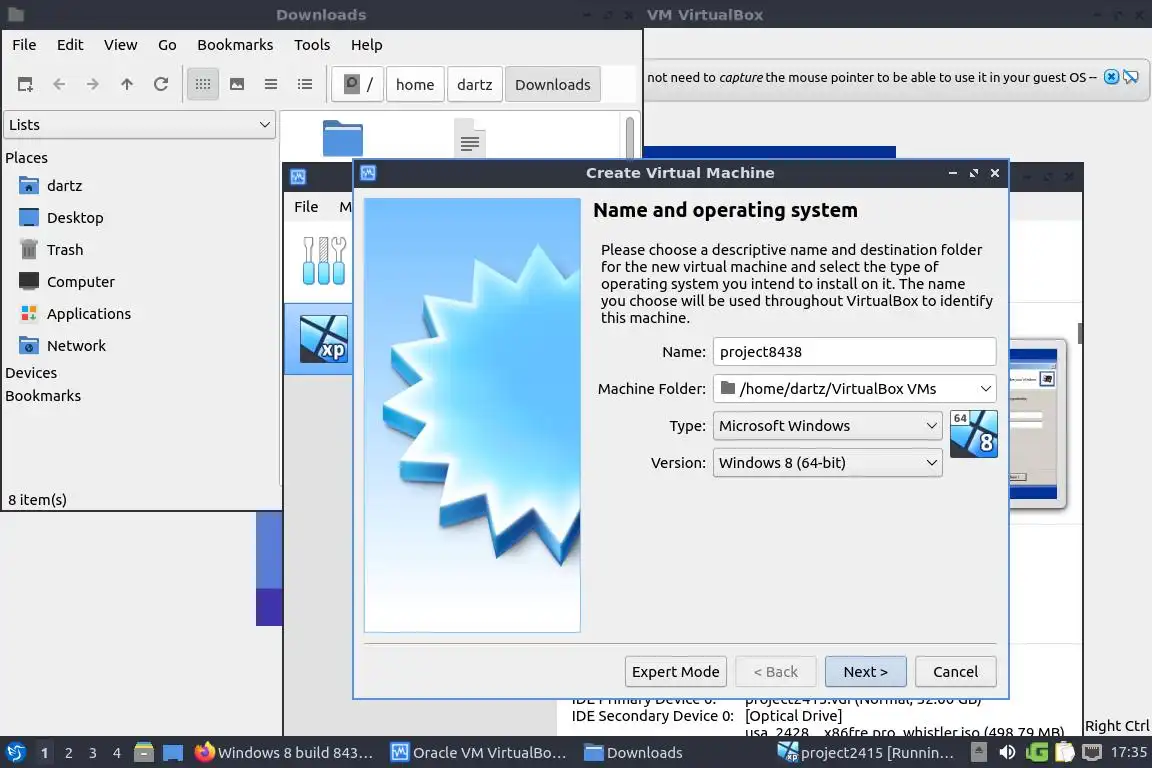
Task: Click Next to continue wizard
Action: (x=865, y=672)
